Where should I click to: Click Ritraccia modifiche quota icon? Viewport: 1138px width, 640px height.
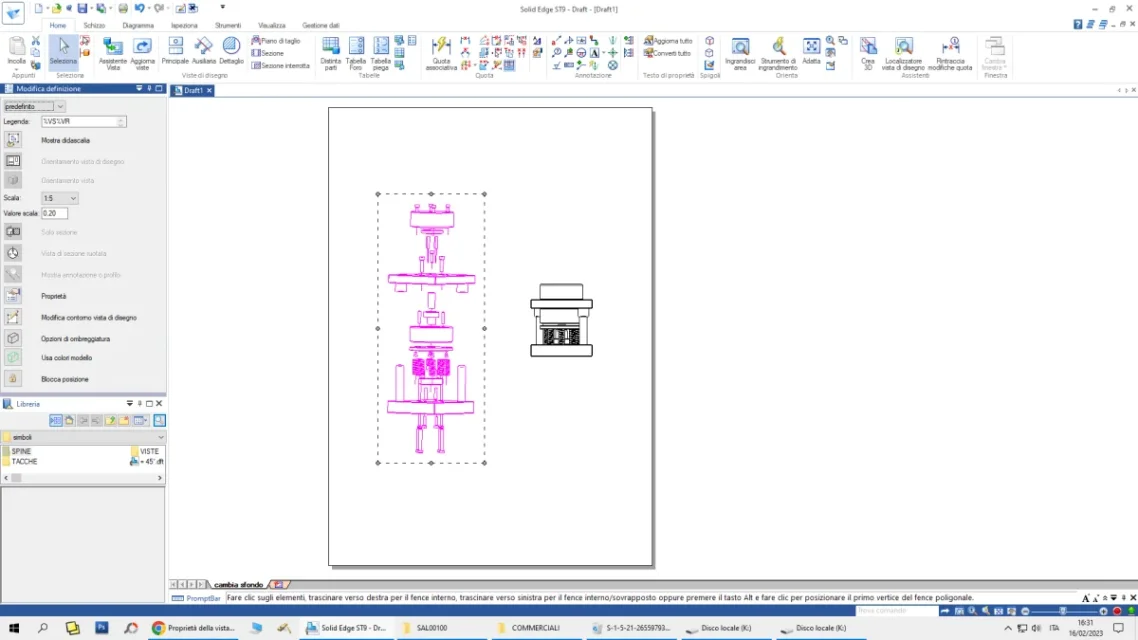pyautogui.click(x=950, y=54)
